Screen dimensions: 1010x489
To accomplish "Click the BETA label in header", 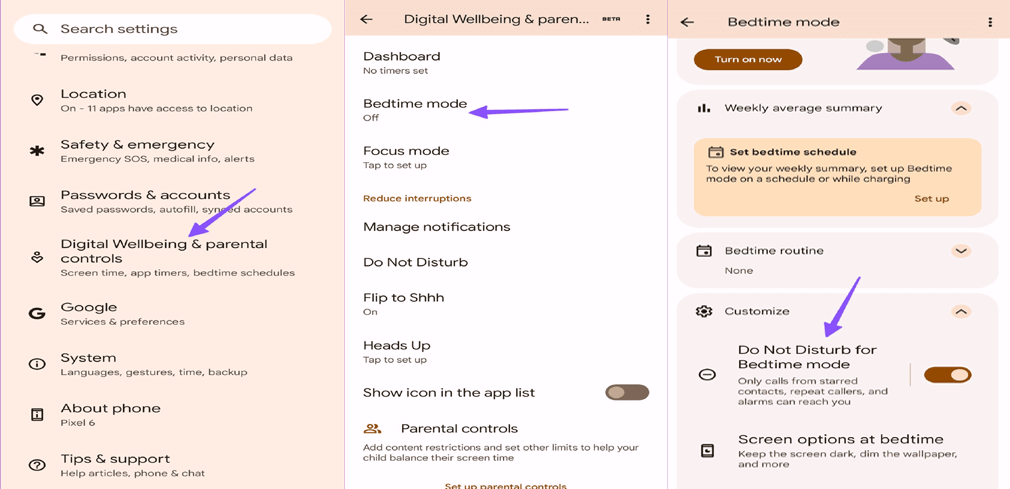I will tap(610, 19).
